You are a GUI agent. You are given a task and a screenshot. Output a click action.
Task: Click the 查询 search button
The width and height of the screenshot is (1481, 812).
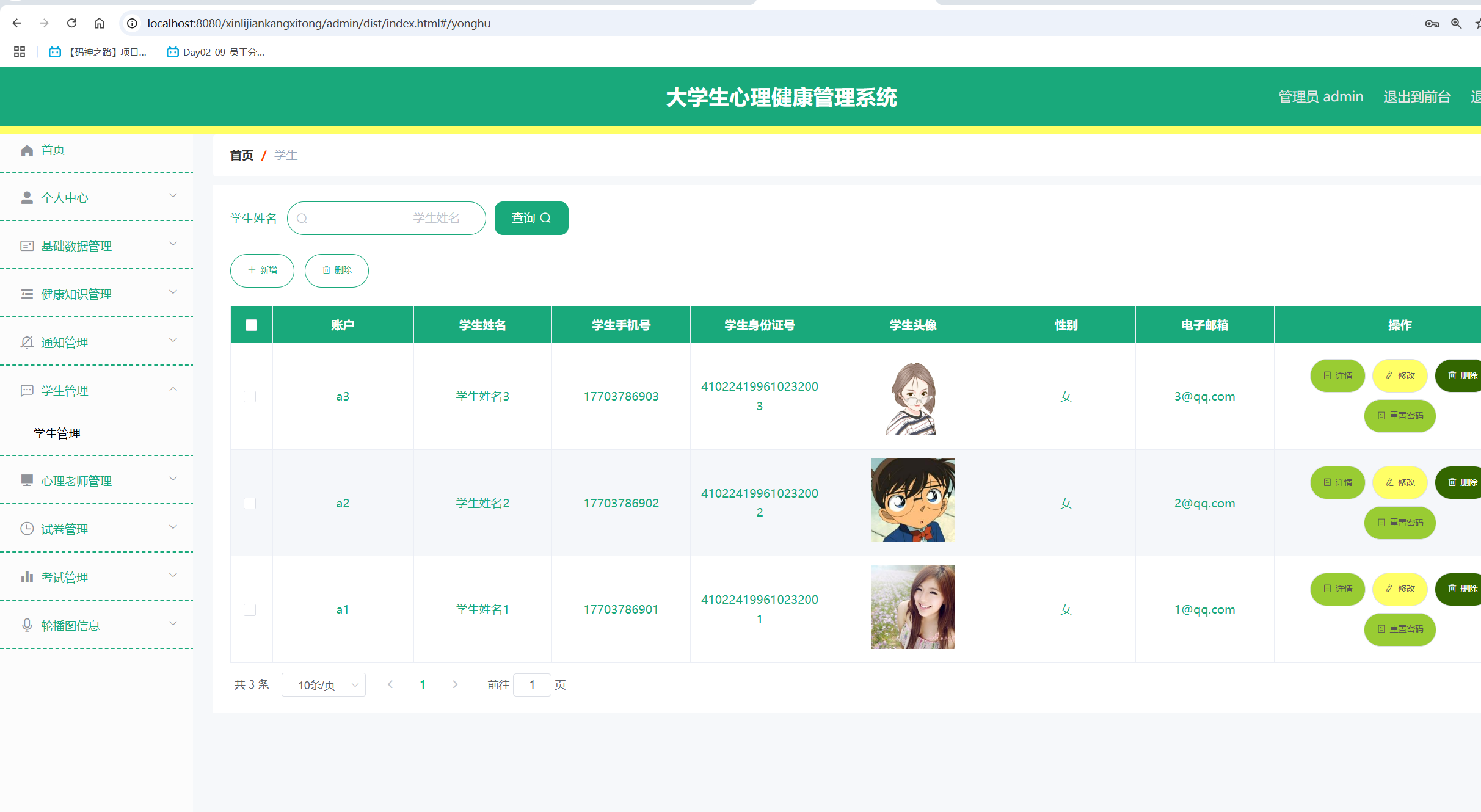click(531, 218)
